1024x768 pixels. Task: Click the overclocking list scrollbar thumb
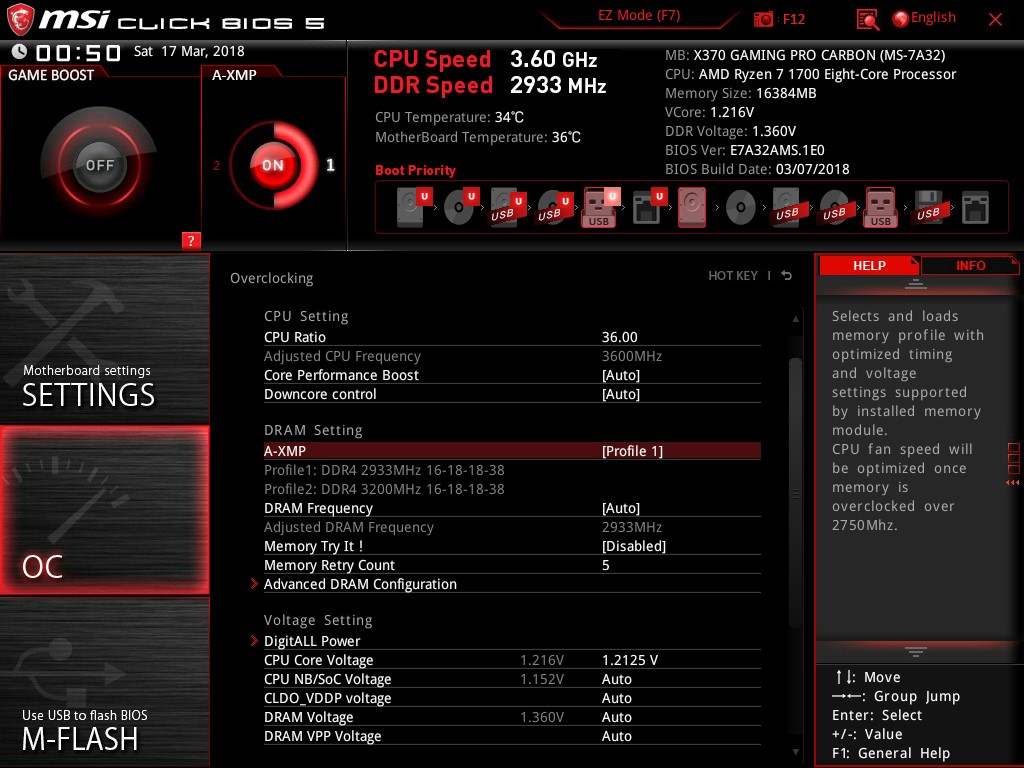pos(795,493)
